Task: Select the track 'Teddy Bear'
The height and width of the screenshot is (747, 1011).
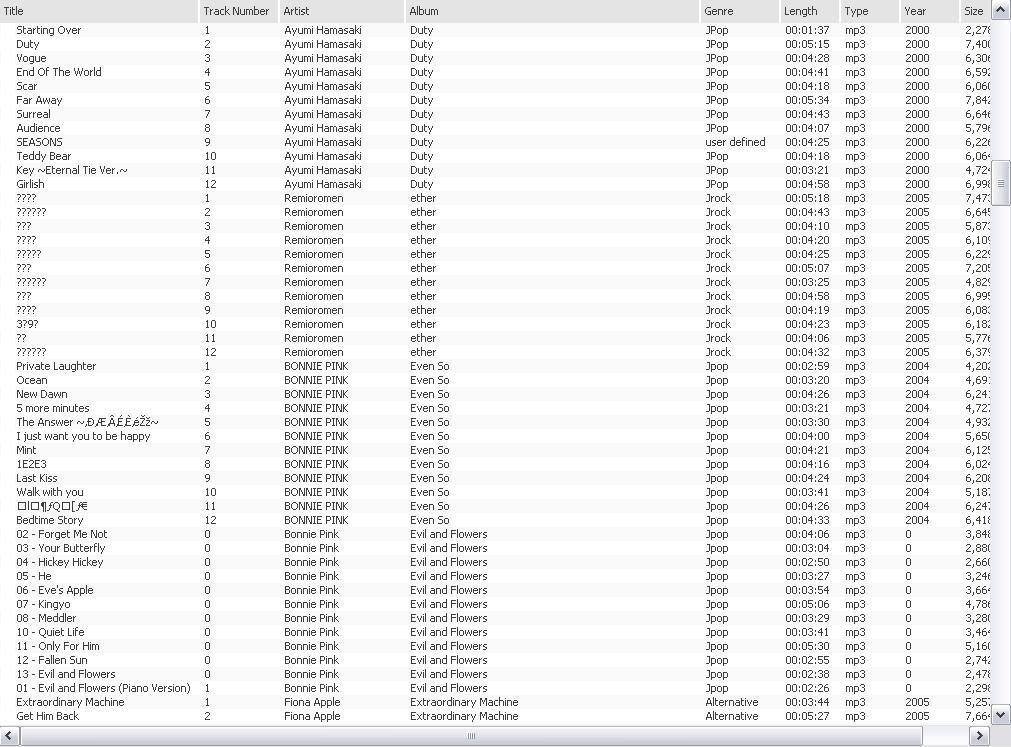Action: point(44,156)
